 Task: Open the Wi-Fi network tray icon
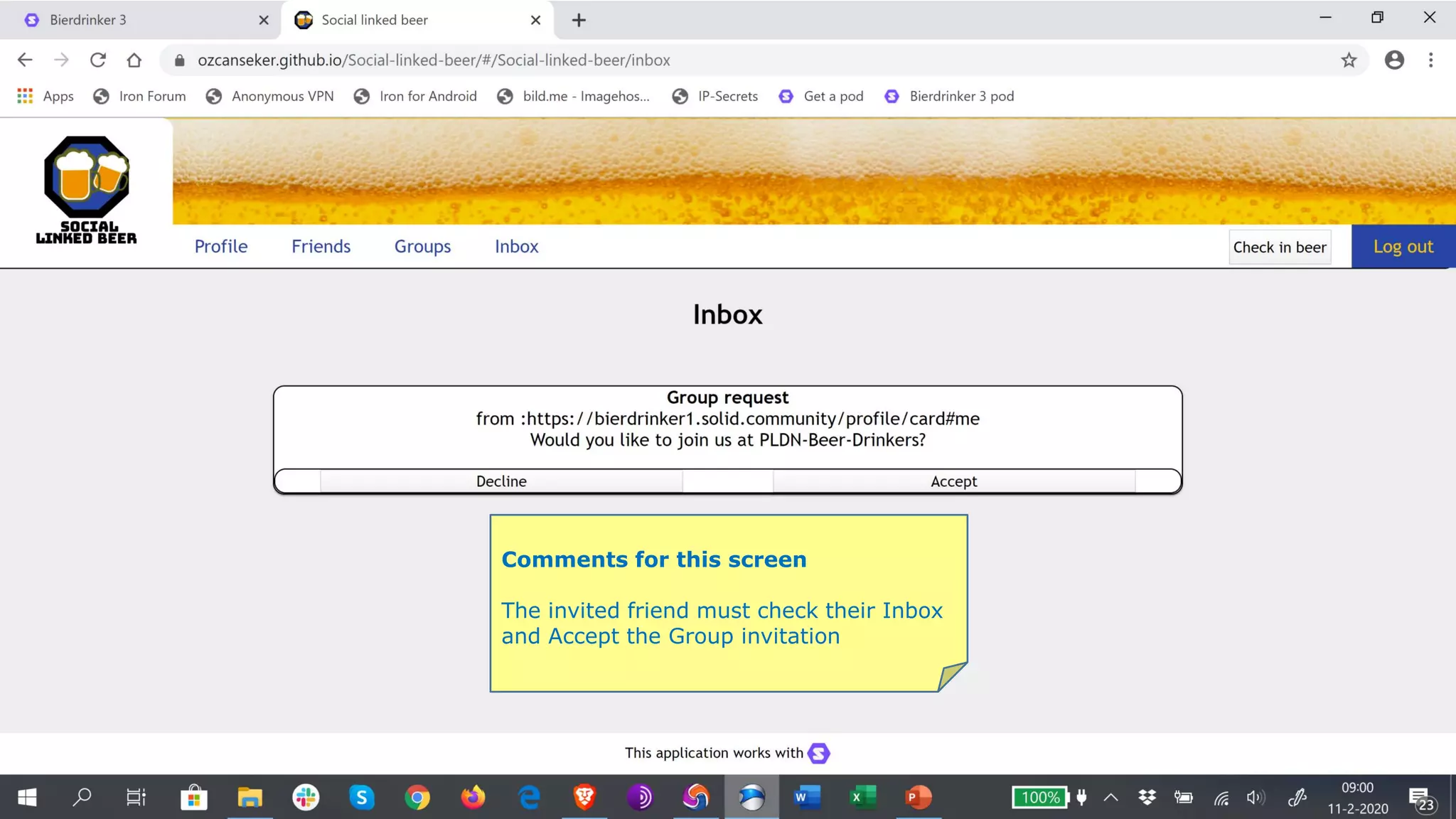tap(1221, 798)
